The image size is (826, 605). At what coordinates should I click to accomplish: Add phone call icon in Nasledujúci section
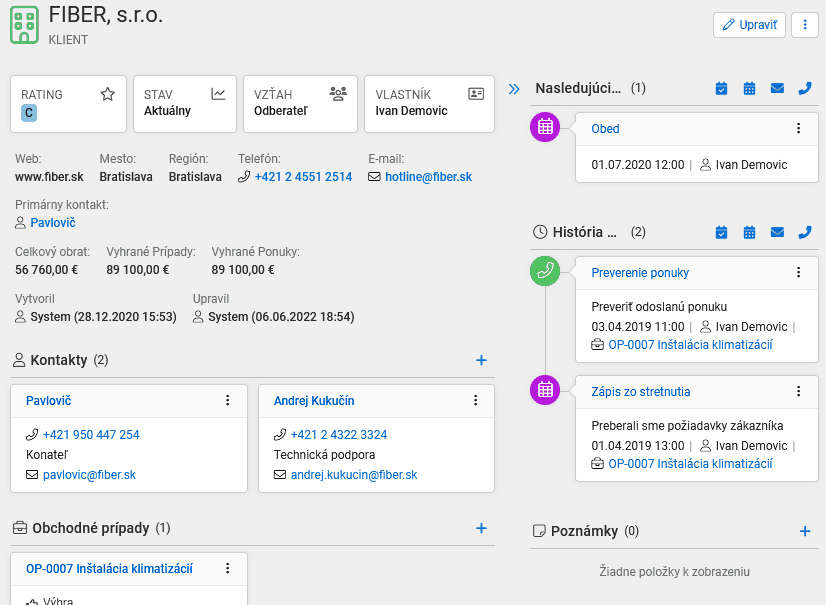point(805,89)
